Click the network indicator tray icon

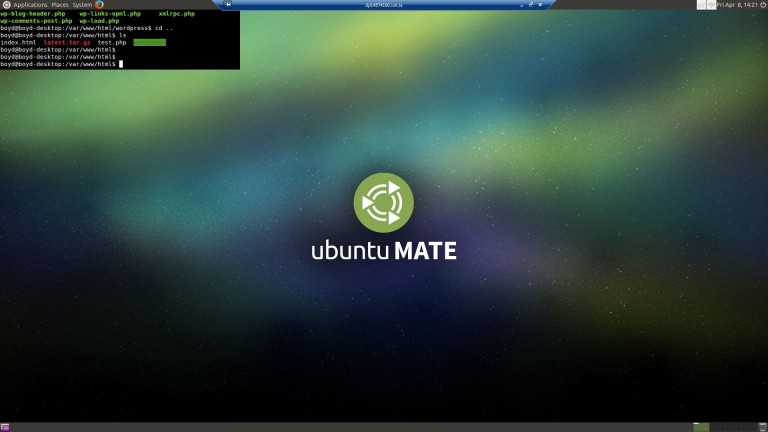[x=710, y=5]
